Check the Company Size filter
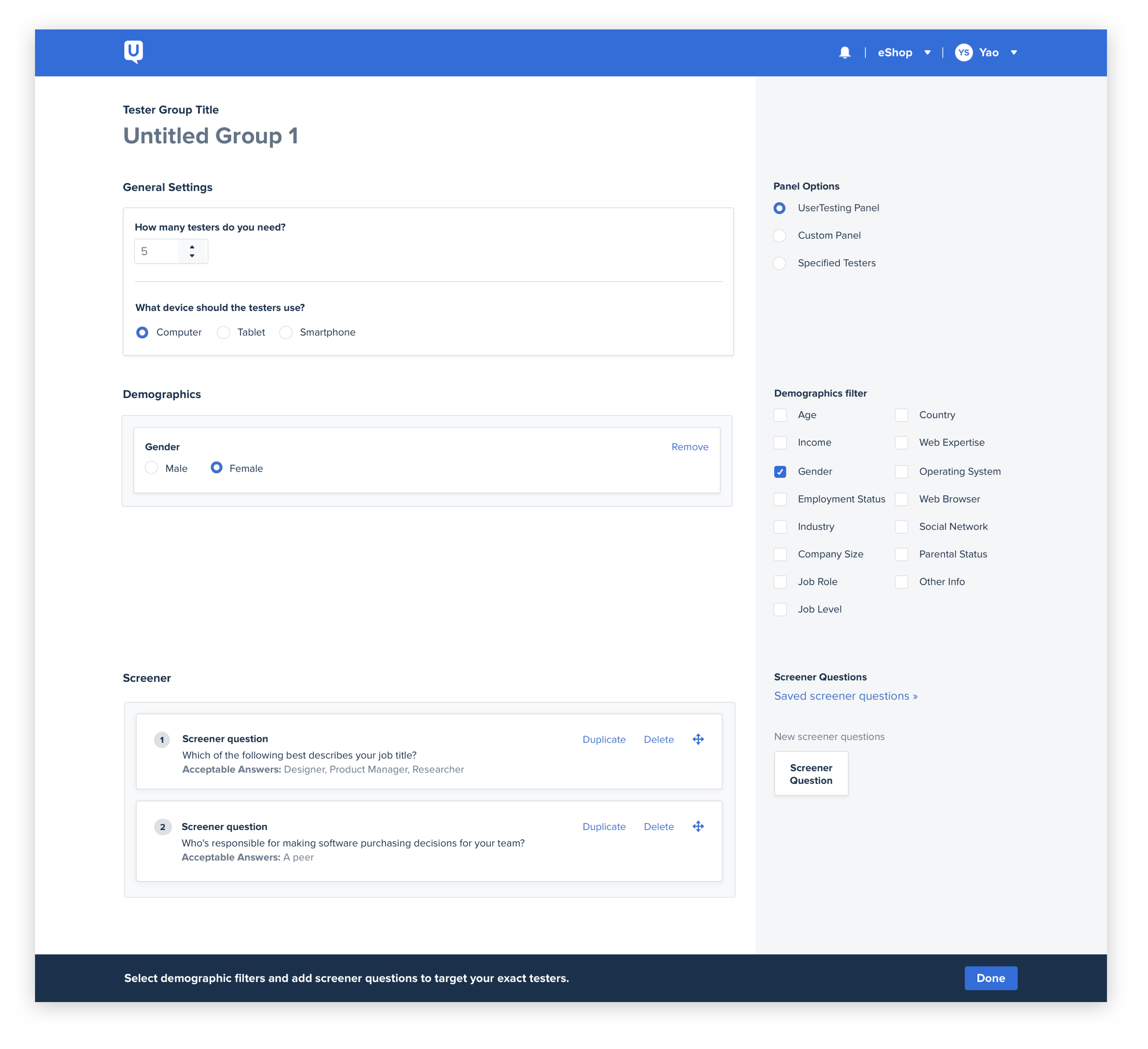Viewport: 1148px width, 1049px height. (780, 554)
